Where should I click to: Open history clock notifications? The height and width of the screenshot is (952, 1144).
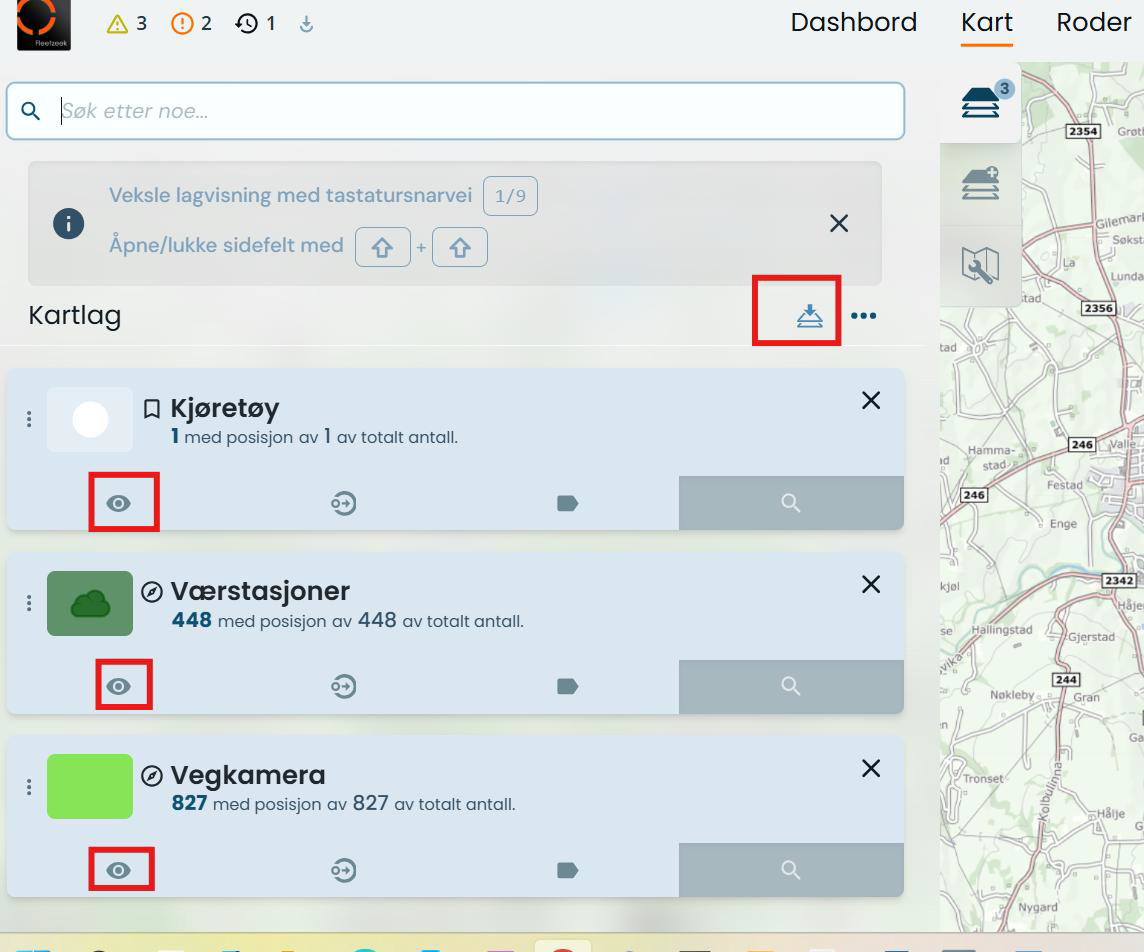[x=247, y=24]
